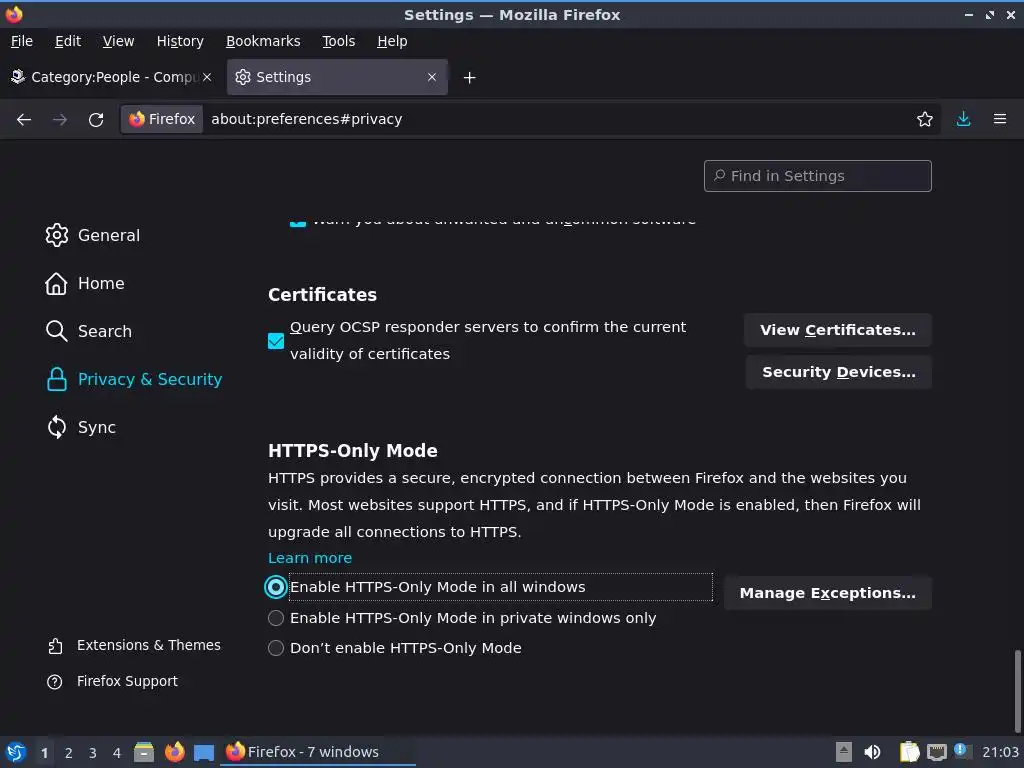Open the removable media tray icon
Viewport: 1024px width, 768px height.
click(x=844, y=752)
